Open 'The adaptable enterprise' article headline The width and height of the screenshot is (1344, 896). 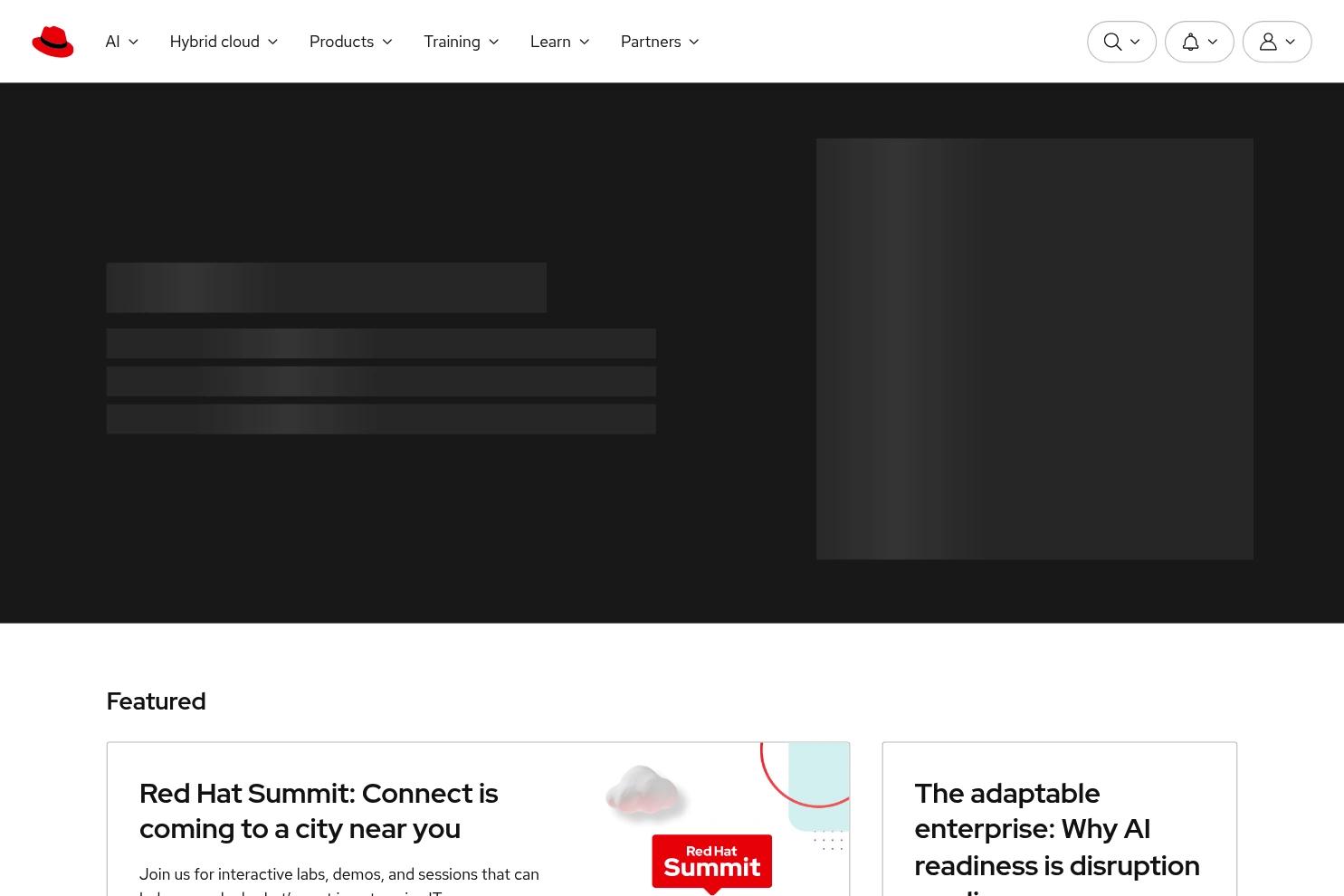tap(1057, 837)
